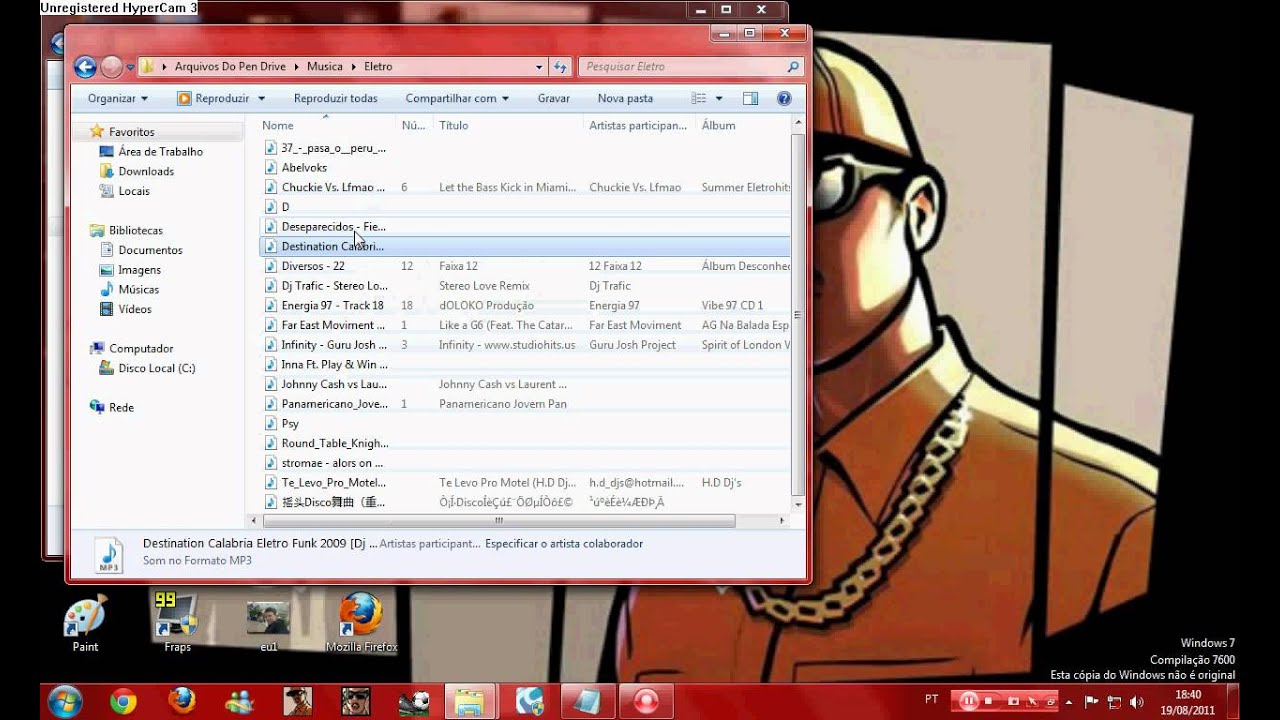Click the music file icon beside Psy

click(270, 423)
